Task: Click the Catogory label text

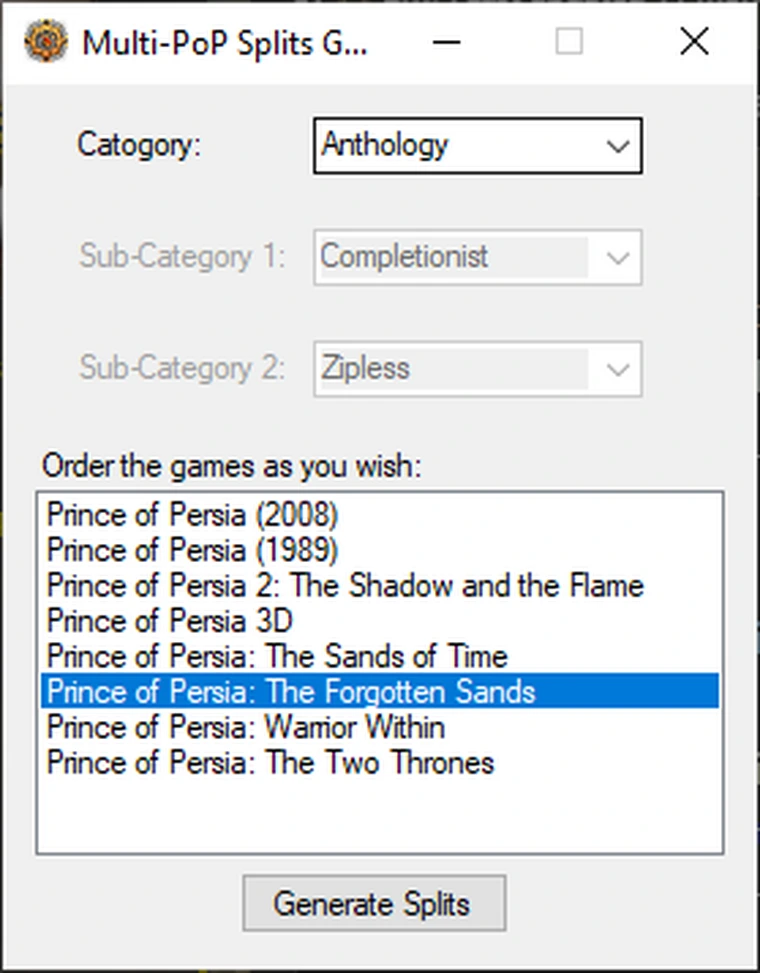Action: tap(139, 145)
